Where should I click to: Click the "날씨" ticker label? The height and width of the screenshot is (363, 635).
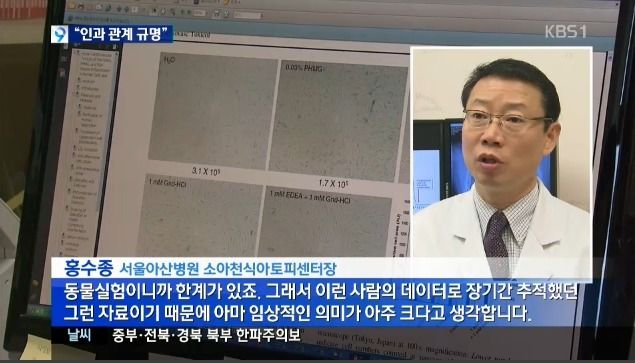(x=79, y=335)
